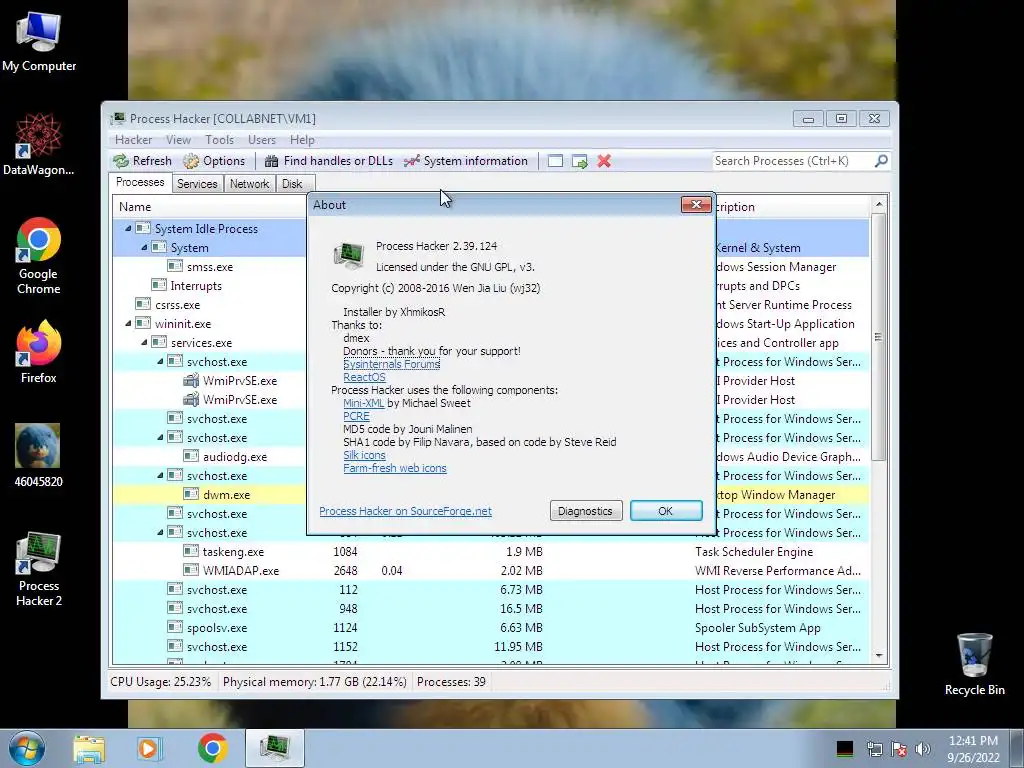1024x768 pixels.
Task: Click Find handles or DLLs binoculars icon
Action: 272,161
